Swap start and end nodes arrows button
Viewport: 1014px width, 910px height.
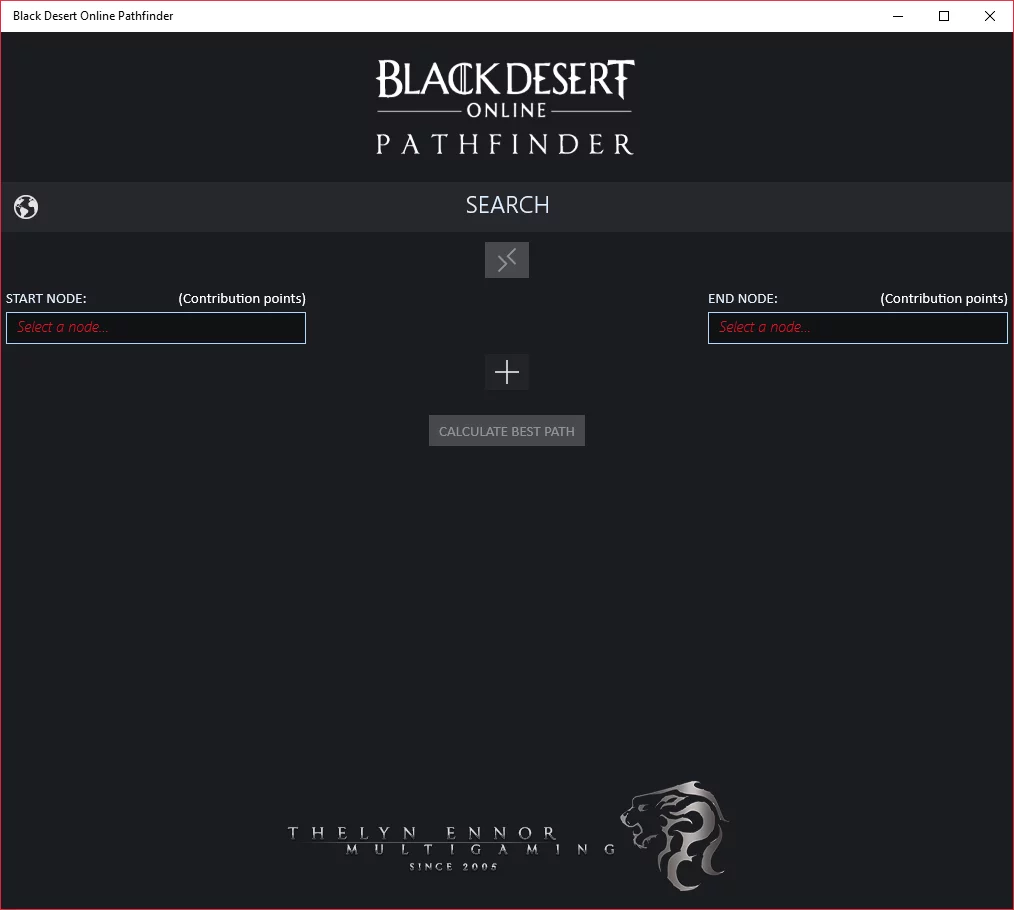(506, 260)
